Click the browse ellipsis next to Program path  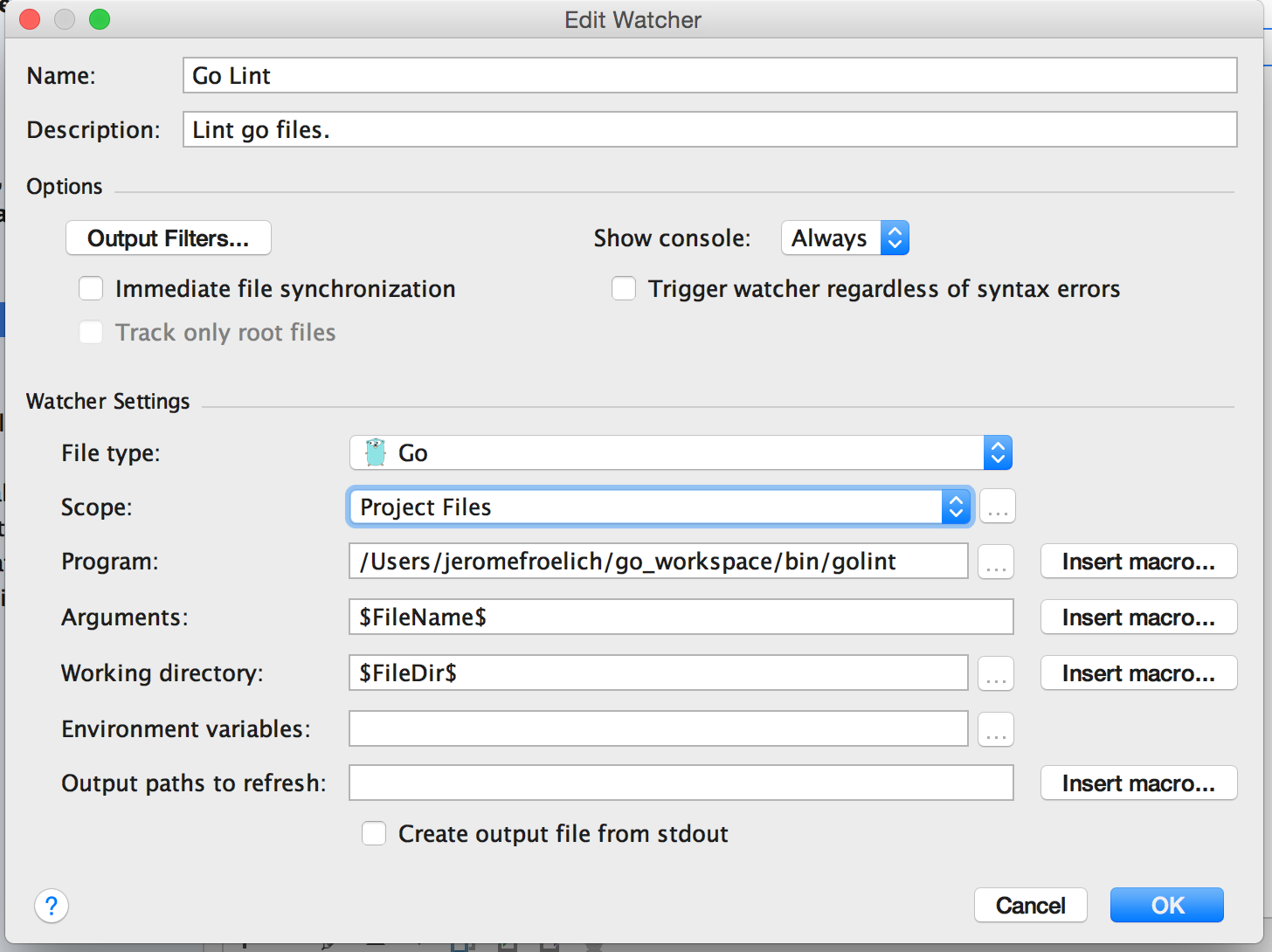[x=996, y=562]
